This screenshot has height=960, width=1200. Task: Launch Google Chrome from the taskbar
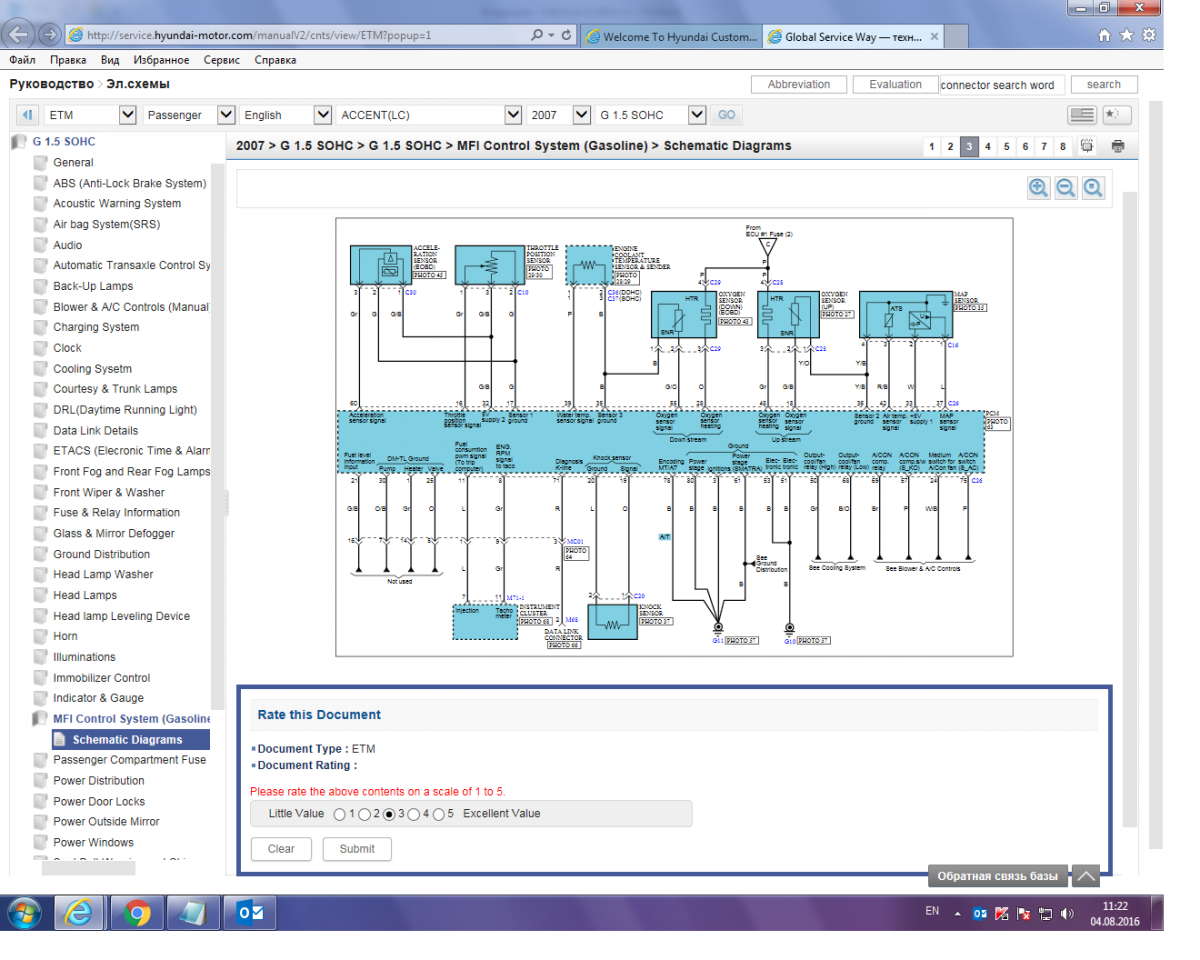click(x=137, y=913)
